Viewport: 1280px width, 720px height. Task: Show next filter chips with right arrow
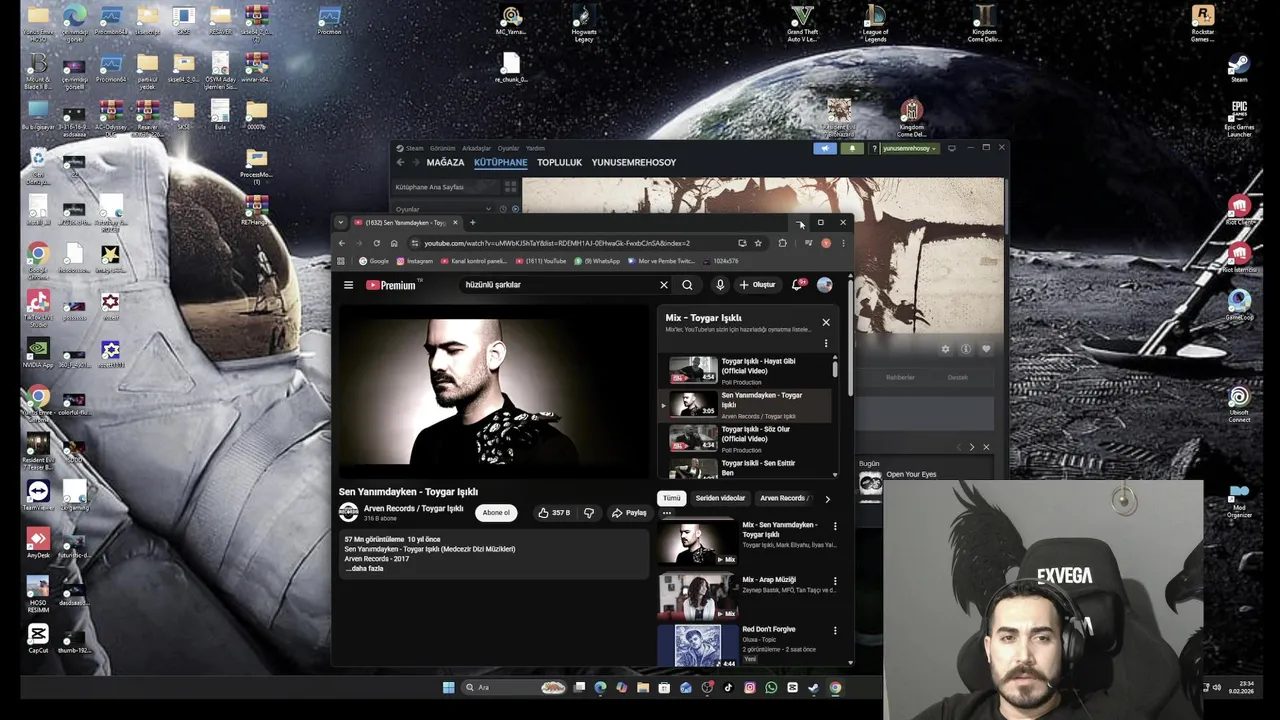(827, 499)
